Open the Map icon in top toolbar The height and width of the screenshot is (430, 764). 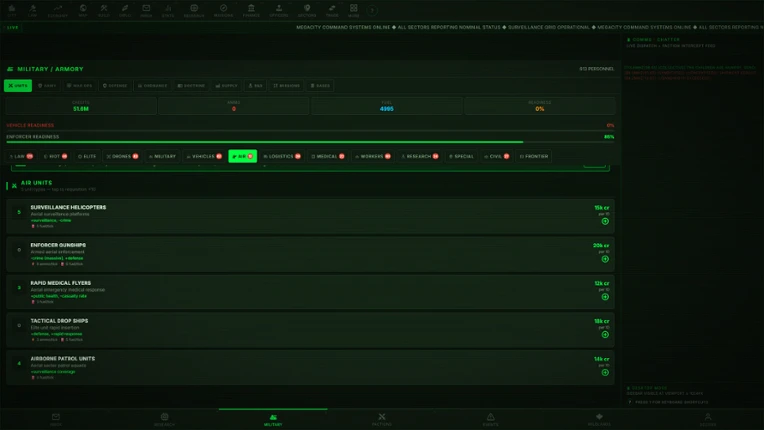[x=83, y=10]
